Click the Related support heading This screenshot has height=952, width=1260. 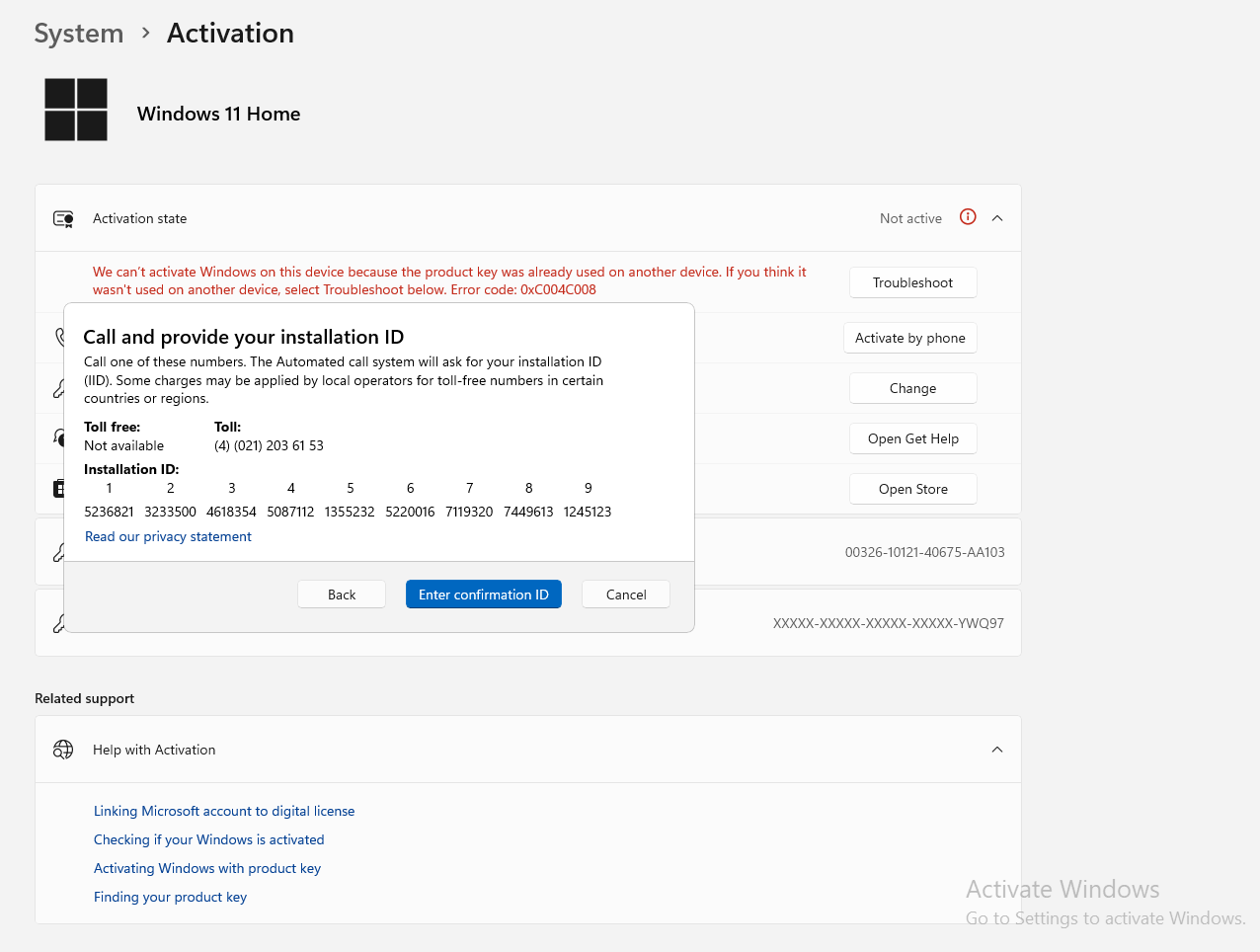[x=84, y=698]
